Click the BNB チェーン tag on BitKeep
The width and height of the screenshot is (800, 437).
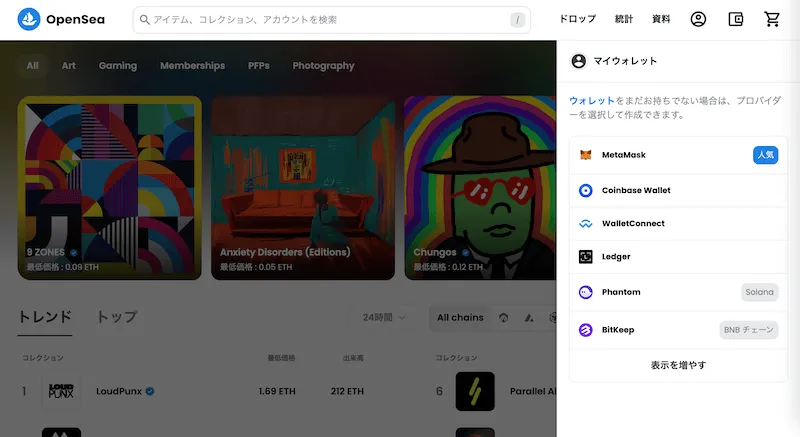[x=748, y=330]
